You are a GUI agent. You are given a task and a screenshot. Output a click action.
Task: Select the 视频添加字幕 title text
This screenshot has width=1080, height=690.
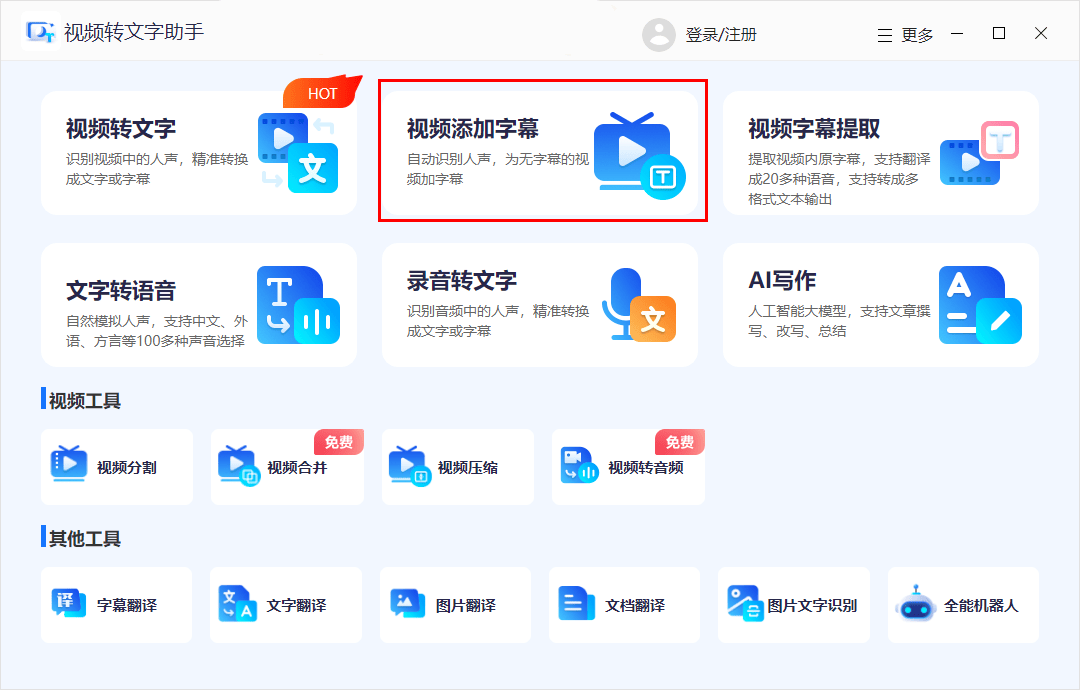click(472, 129)
